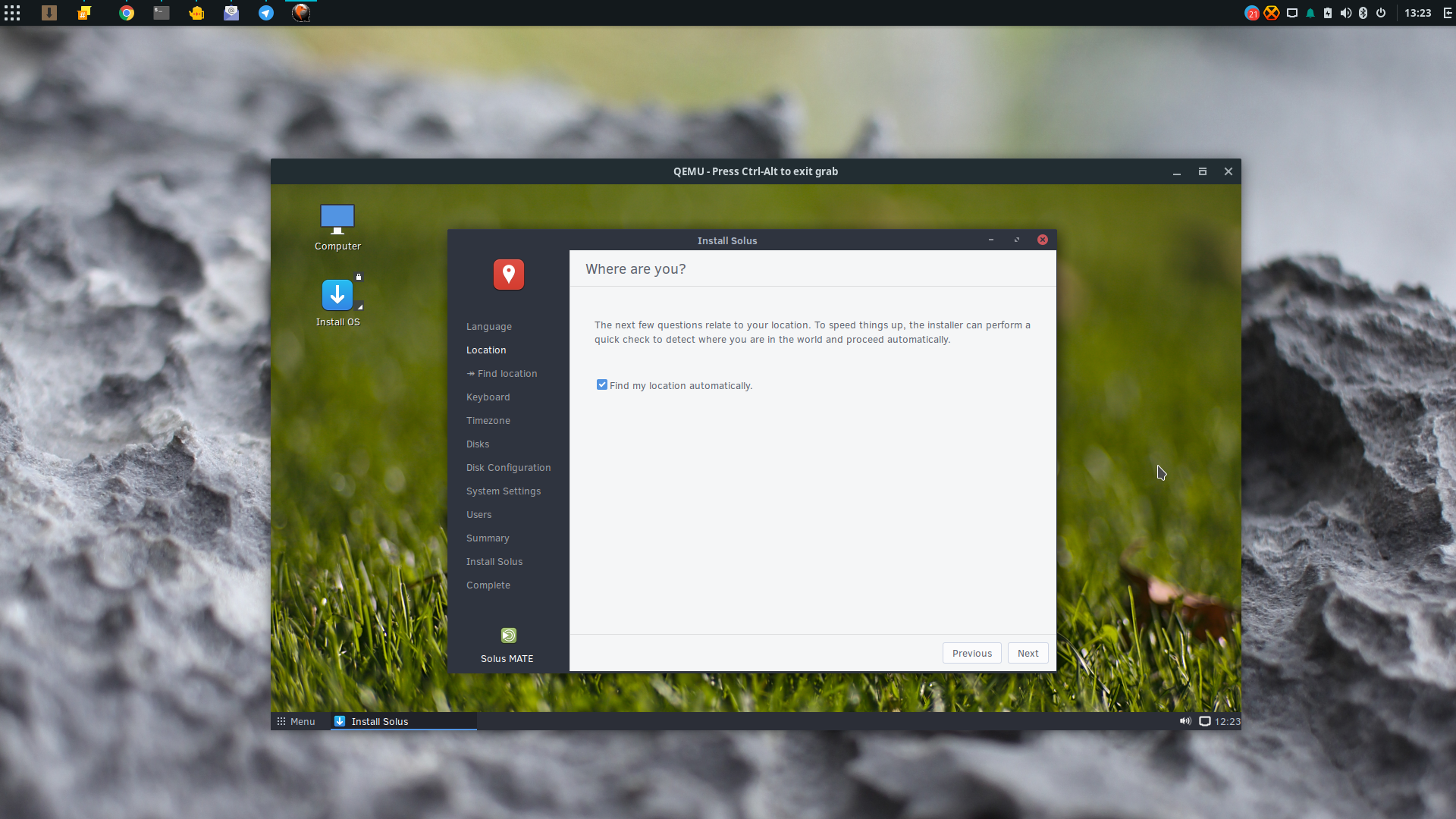Select the running QEMU icon in top panel

point(301,13)
